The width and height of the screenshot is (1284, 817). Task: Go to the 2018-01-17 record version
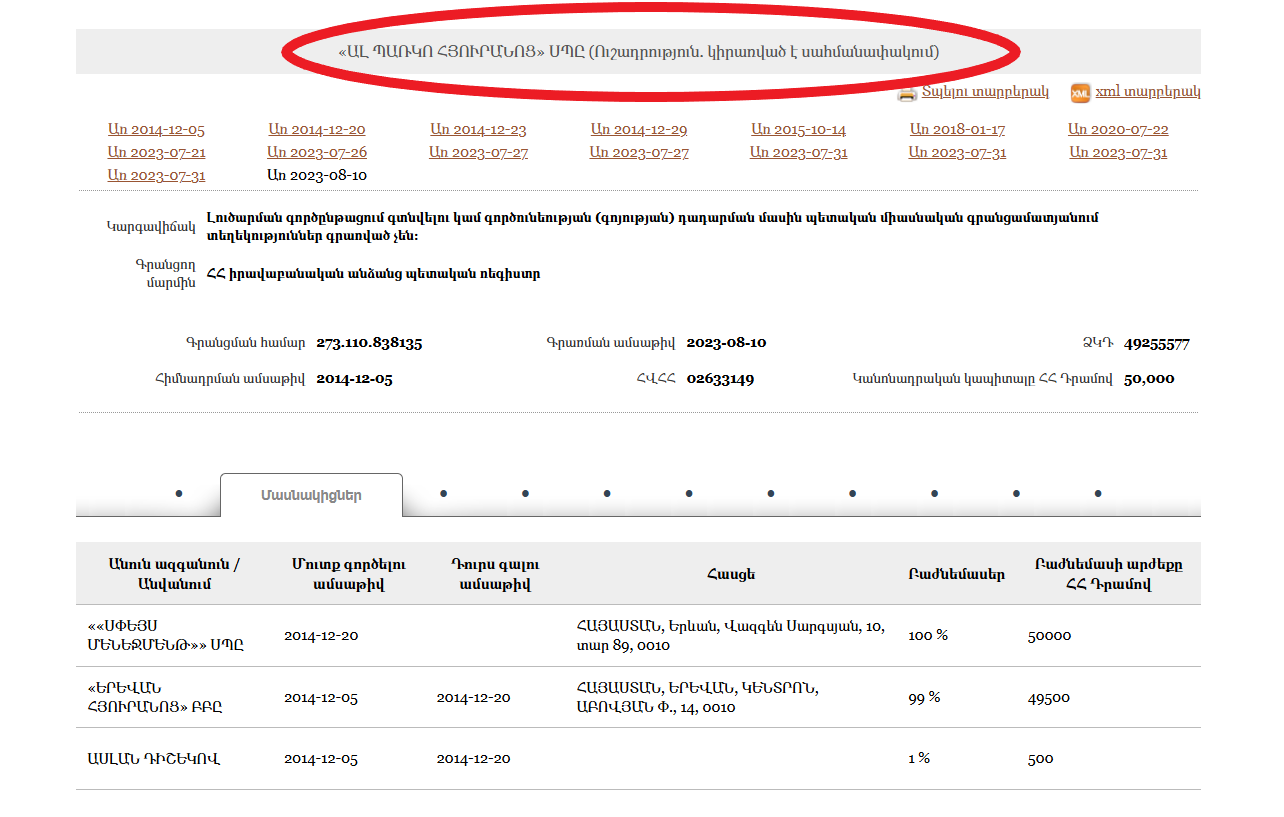tap(957, 130)
